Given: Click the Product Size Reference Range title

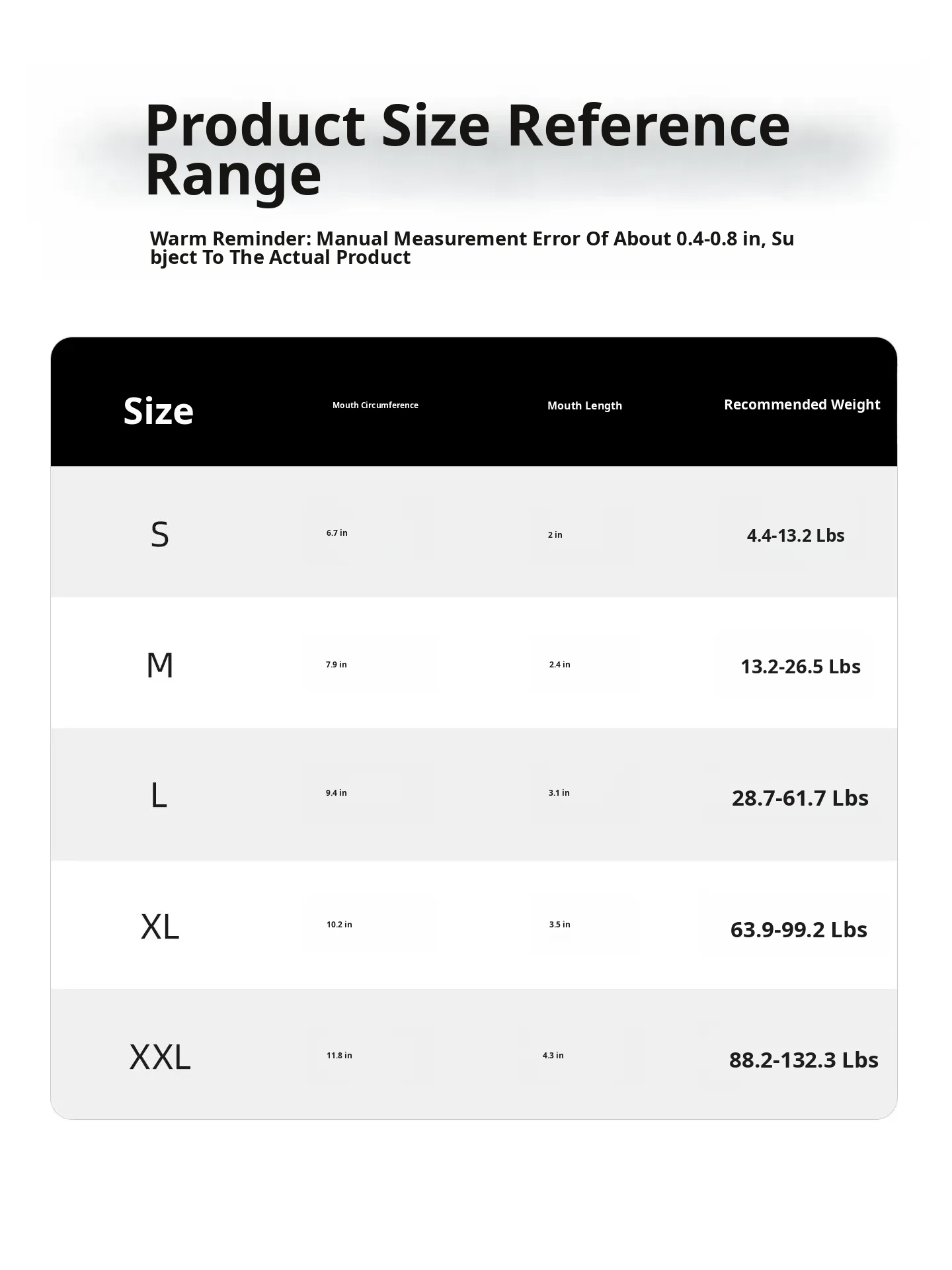Looking at the screenshot, I should 467,149.
